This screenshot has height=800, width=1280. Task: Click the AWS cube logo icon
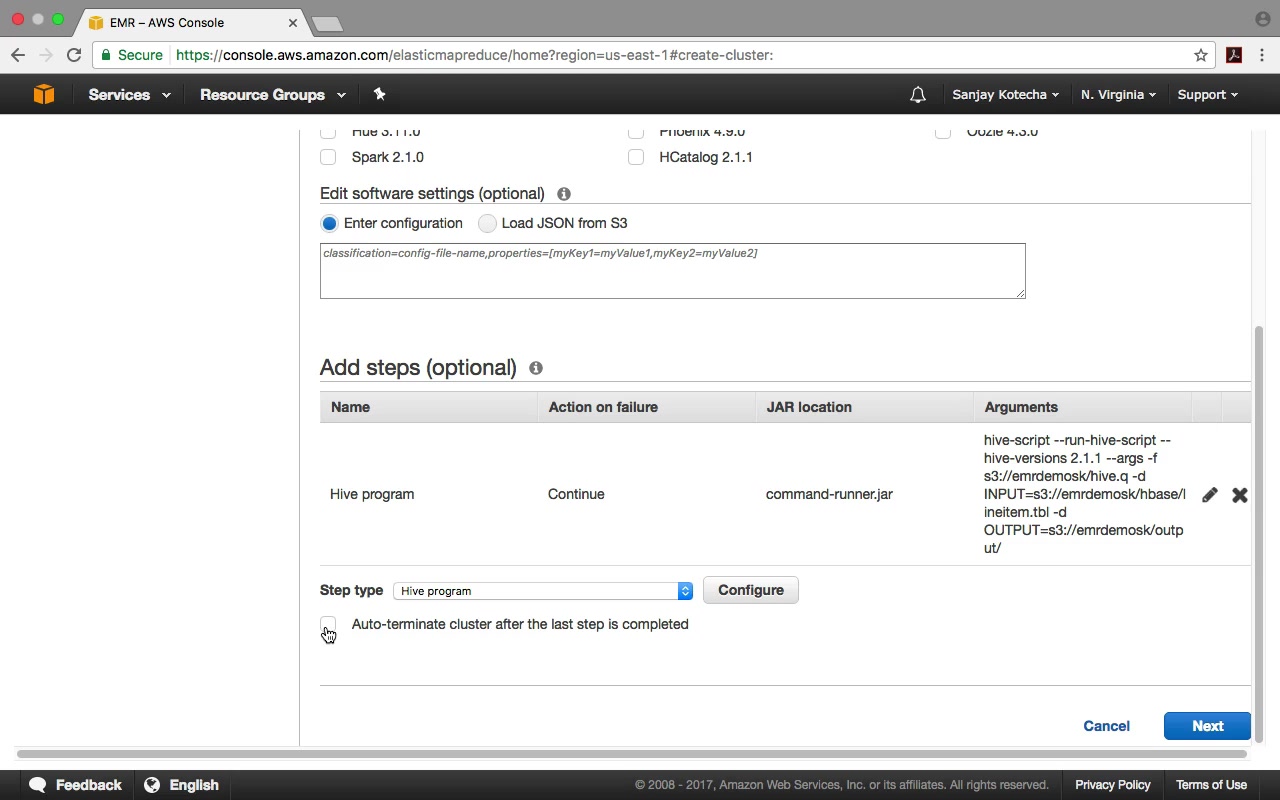(x=44, y=94)
